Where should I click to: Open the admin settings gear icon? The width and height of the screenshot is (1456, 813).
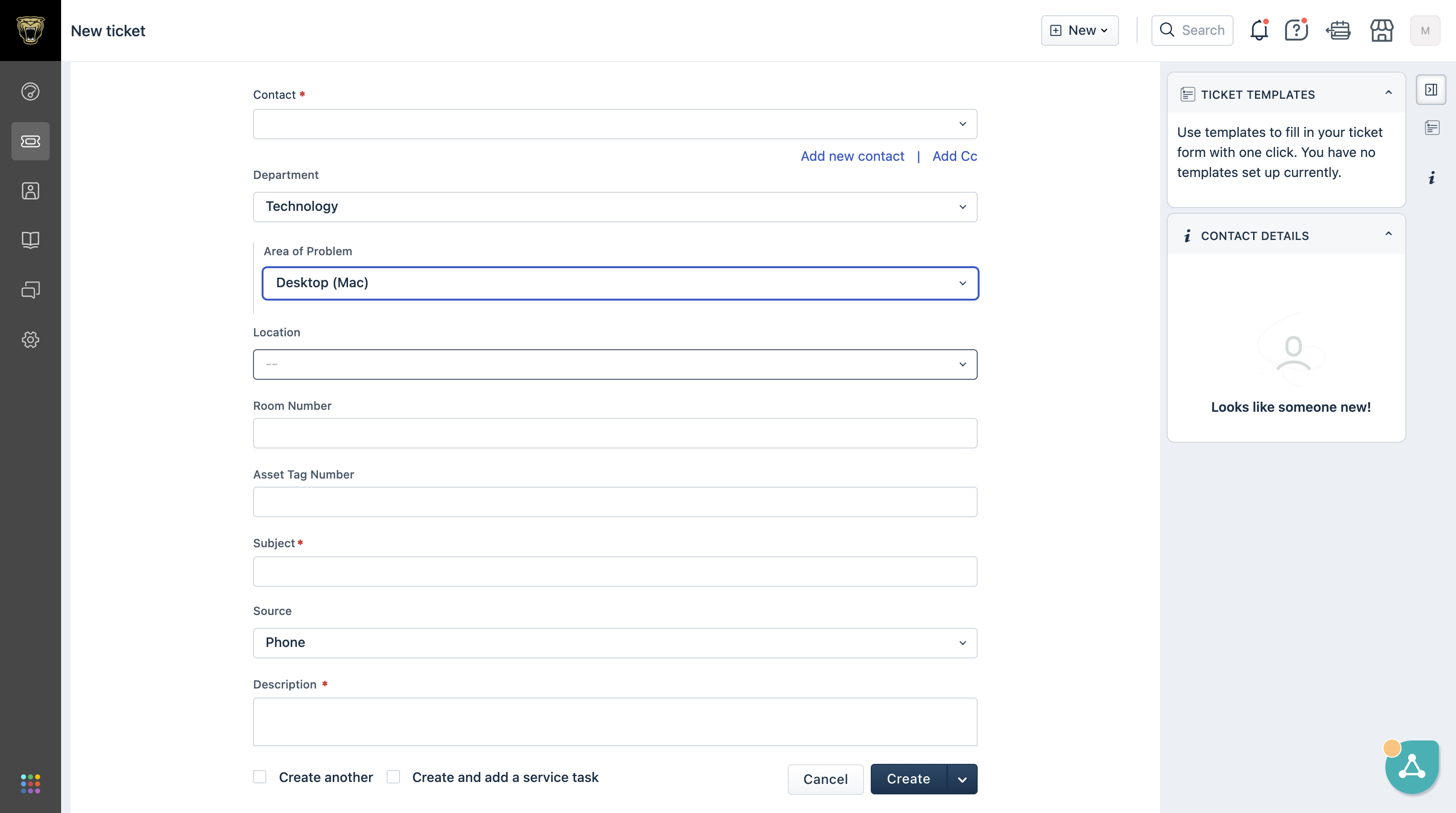pos(31,340)
